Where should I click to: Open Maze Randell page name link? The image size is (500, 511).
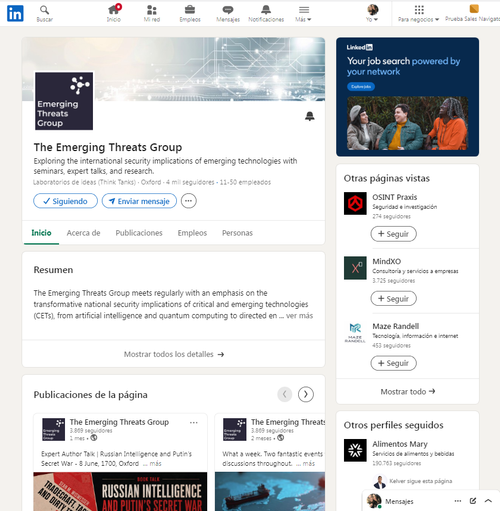396,326
